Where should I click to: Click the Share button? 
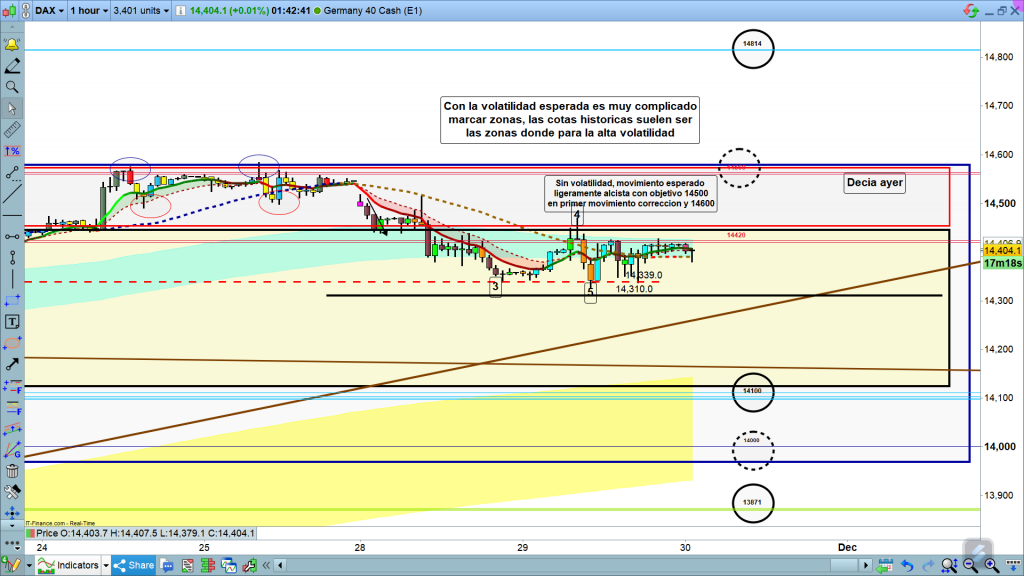click(x=134, y=565)
